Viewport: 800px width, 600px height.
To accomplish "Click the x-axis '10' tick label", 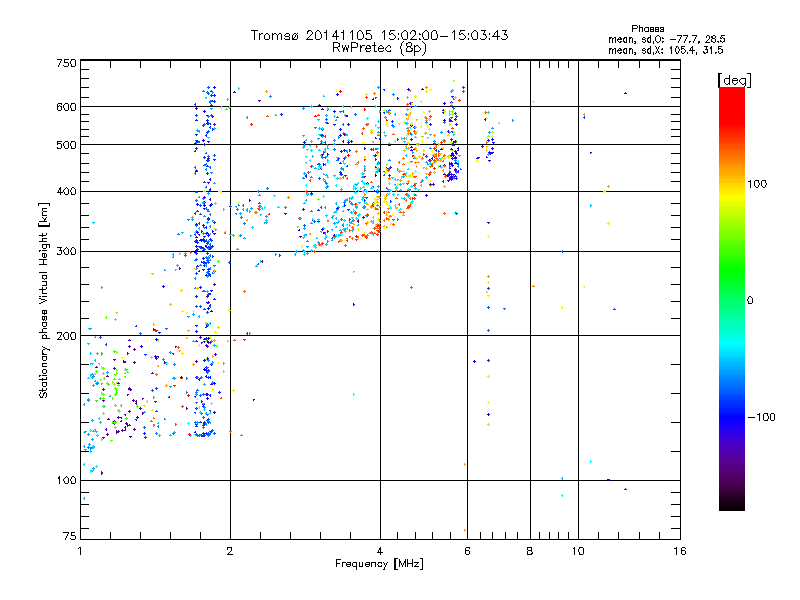I will tap(578, 551).
